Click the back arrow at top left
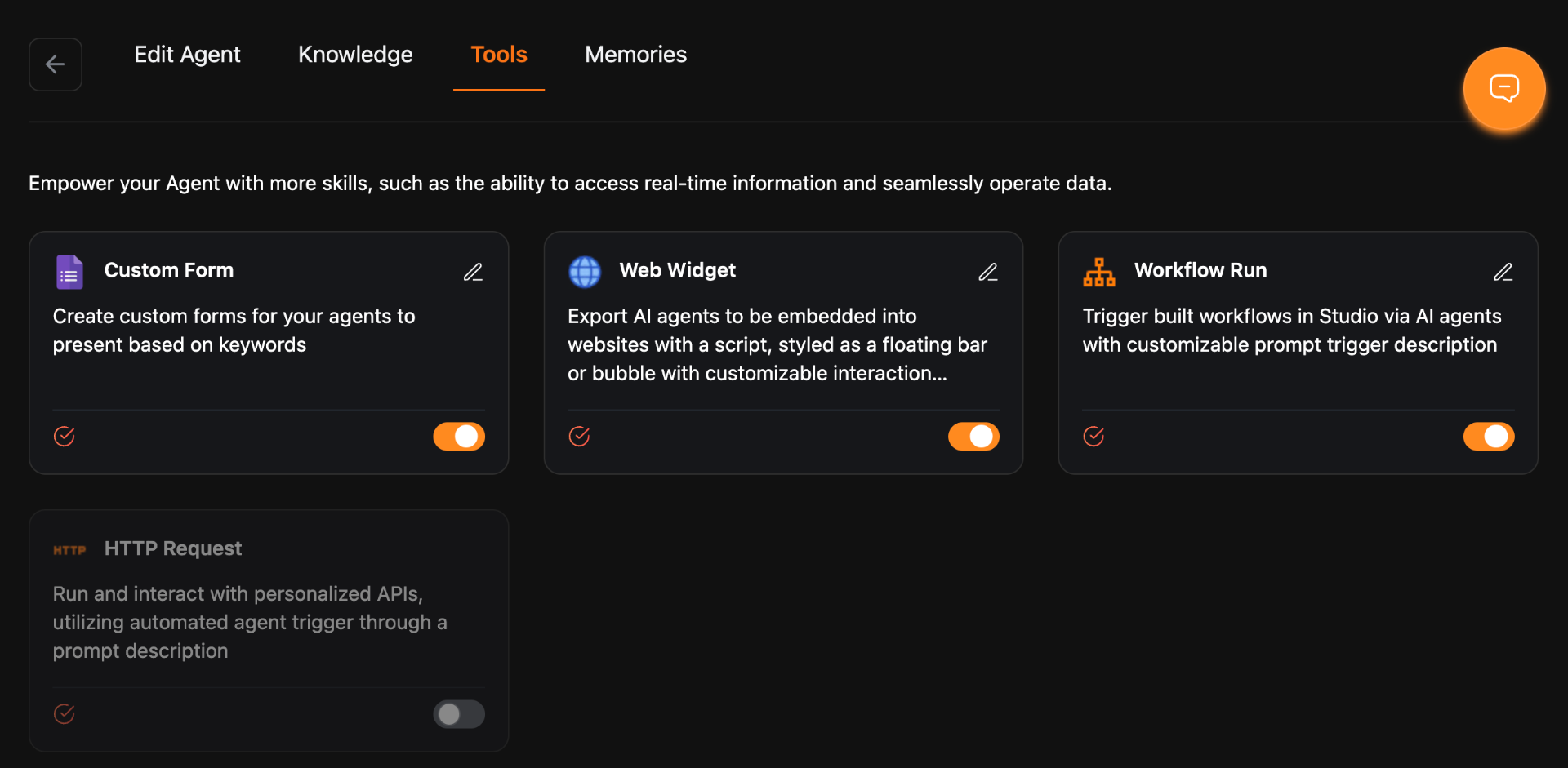The width and height of the screenshot is (1568, 768). (55, 64)
